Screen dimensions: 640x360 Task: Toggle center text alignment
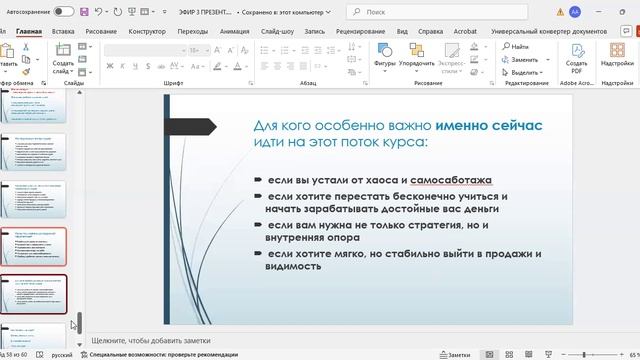[278, 66]
